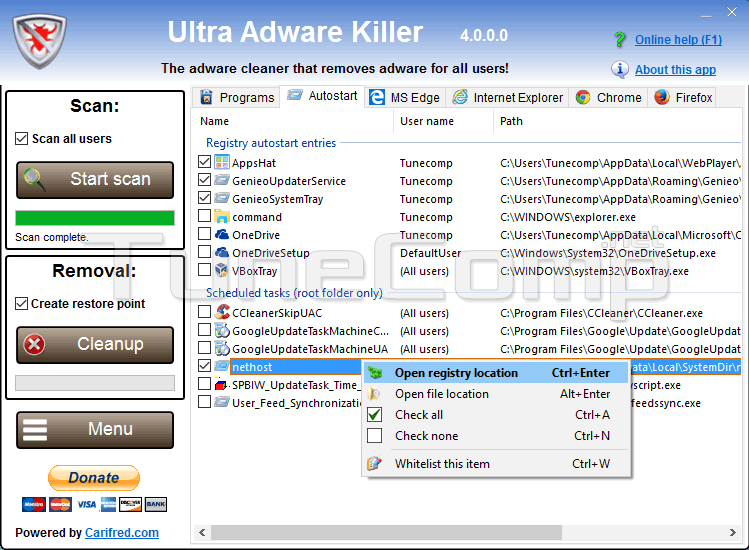
Task: Click the blue info icon beside About
Action: (620, 69)
